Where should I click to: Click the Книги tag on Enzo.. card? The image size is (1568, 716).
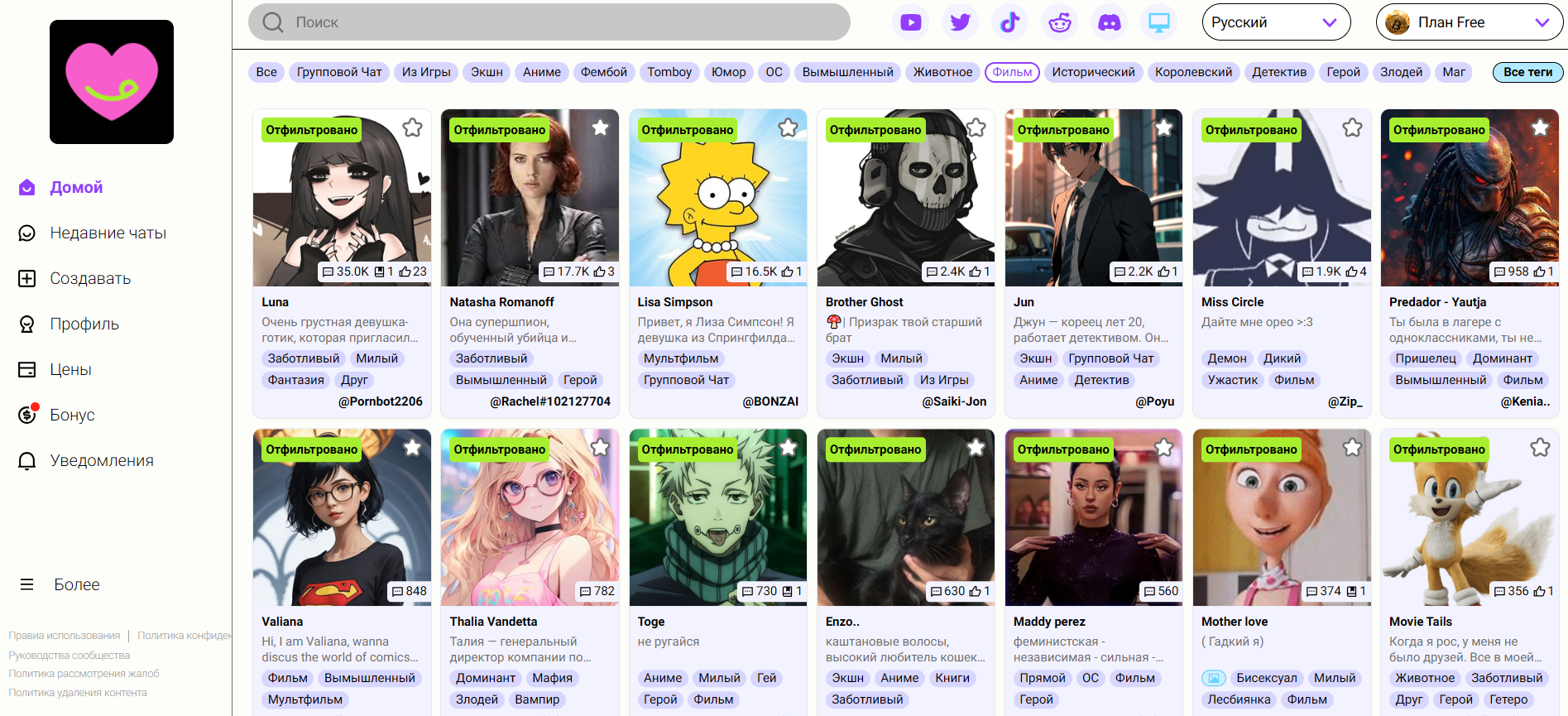tap(952, 678)
